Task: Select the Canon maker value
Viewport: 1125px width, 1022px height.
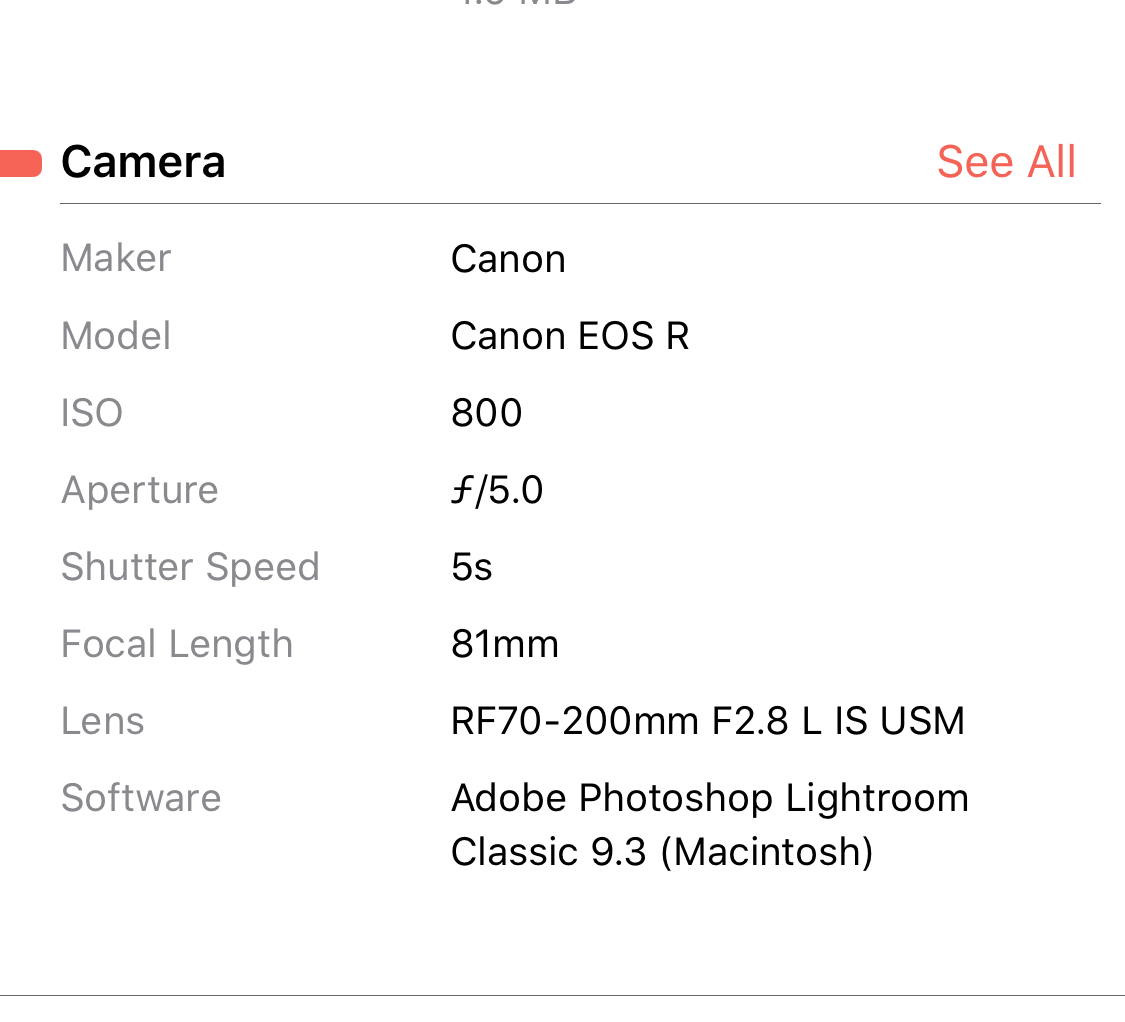Action: click(x=508, y=259)
